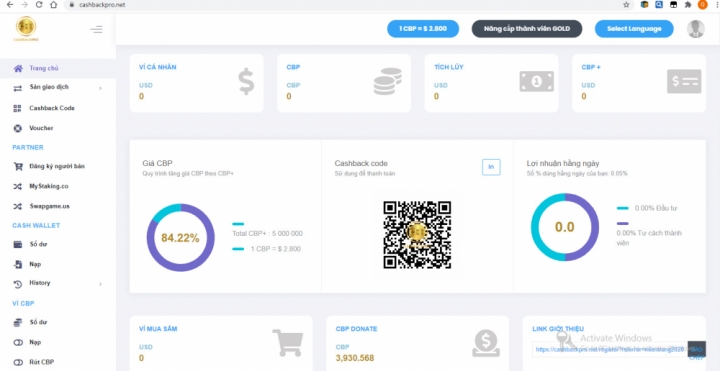Click the Ví cá nhân card title
Screen dimensions: 720x371
[158, 67]
